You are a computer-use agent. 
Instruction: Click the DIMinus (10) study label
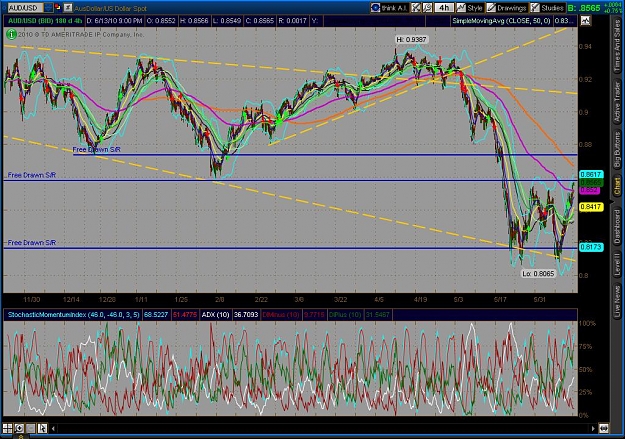tap(281, 315)
